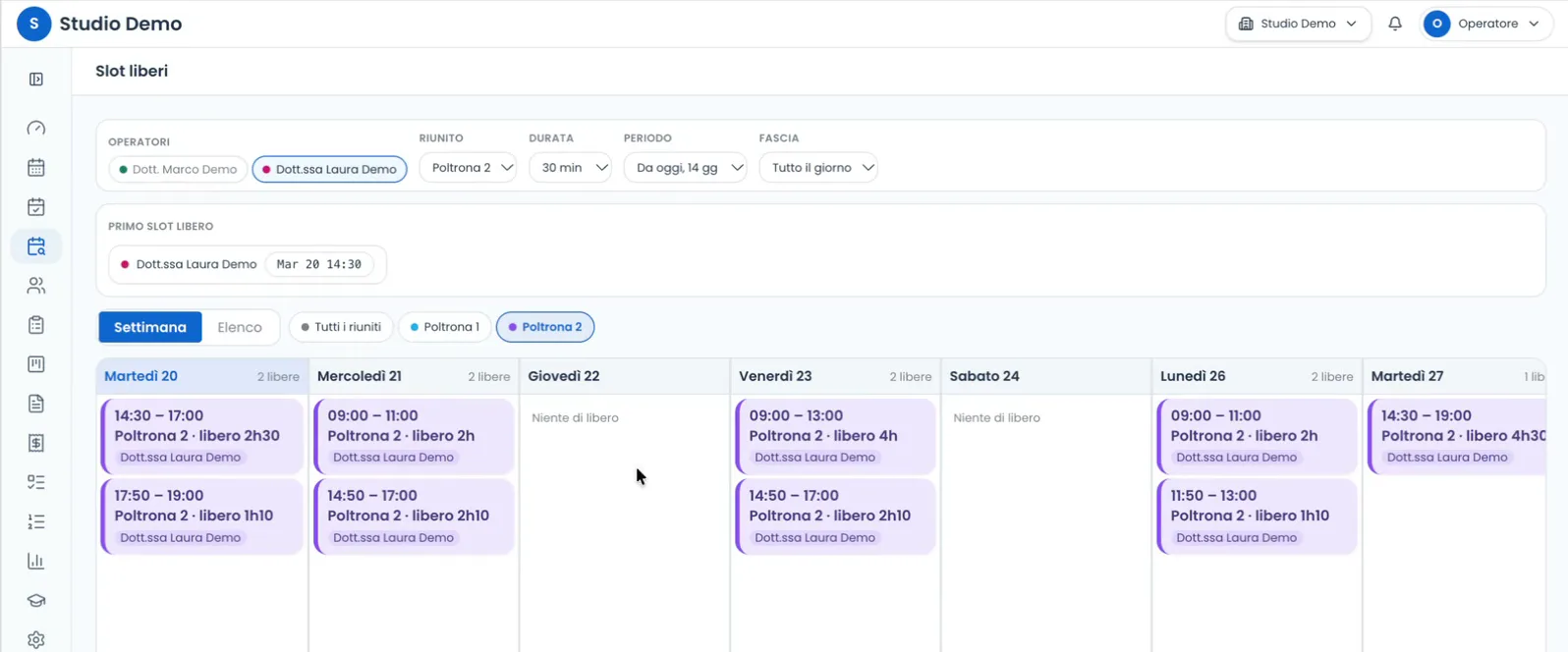Toggle Dott.ssa Laura Demo operator chip
Image resolution: width=1568 pixels, height=652 pixels.
click(329, 169)
